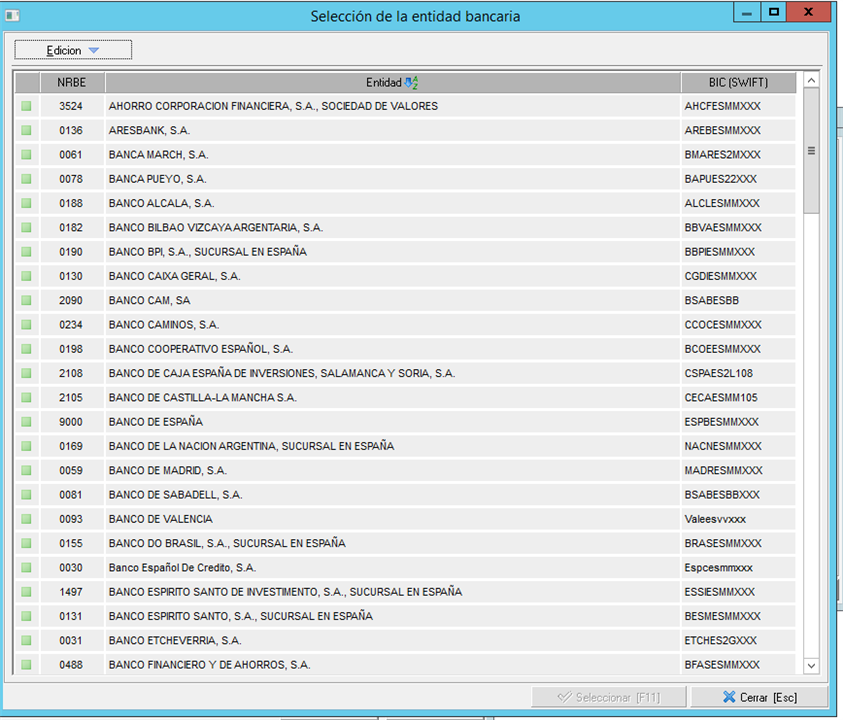Click the green marker for BANCO ETCHEVERRIA row
Viewport: 843px width, 720px height.
point(26,640)
